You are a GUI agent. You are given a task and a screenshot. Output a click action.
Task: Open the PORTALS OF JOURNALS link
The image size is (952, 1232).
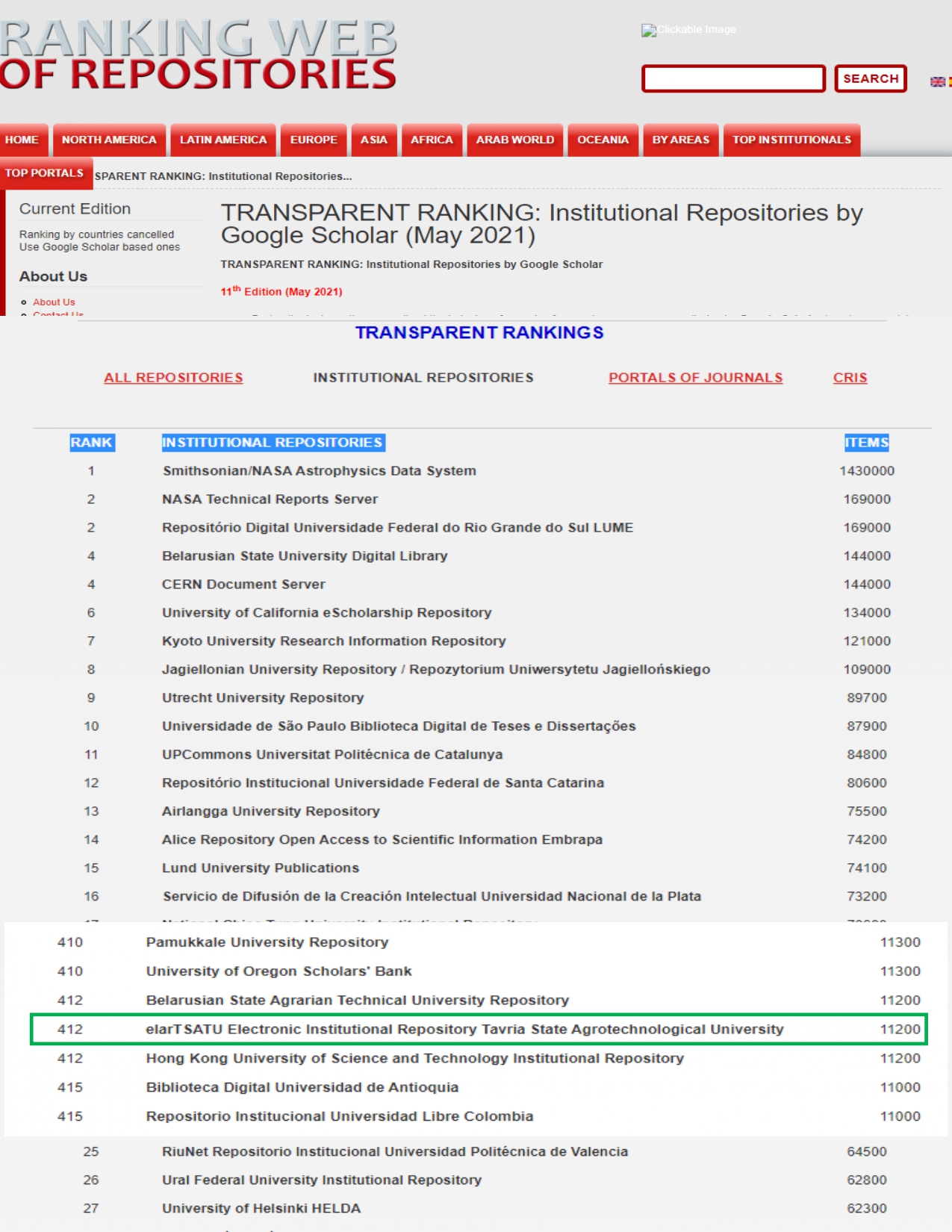point(695,378)
